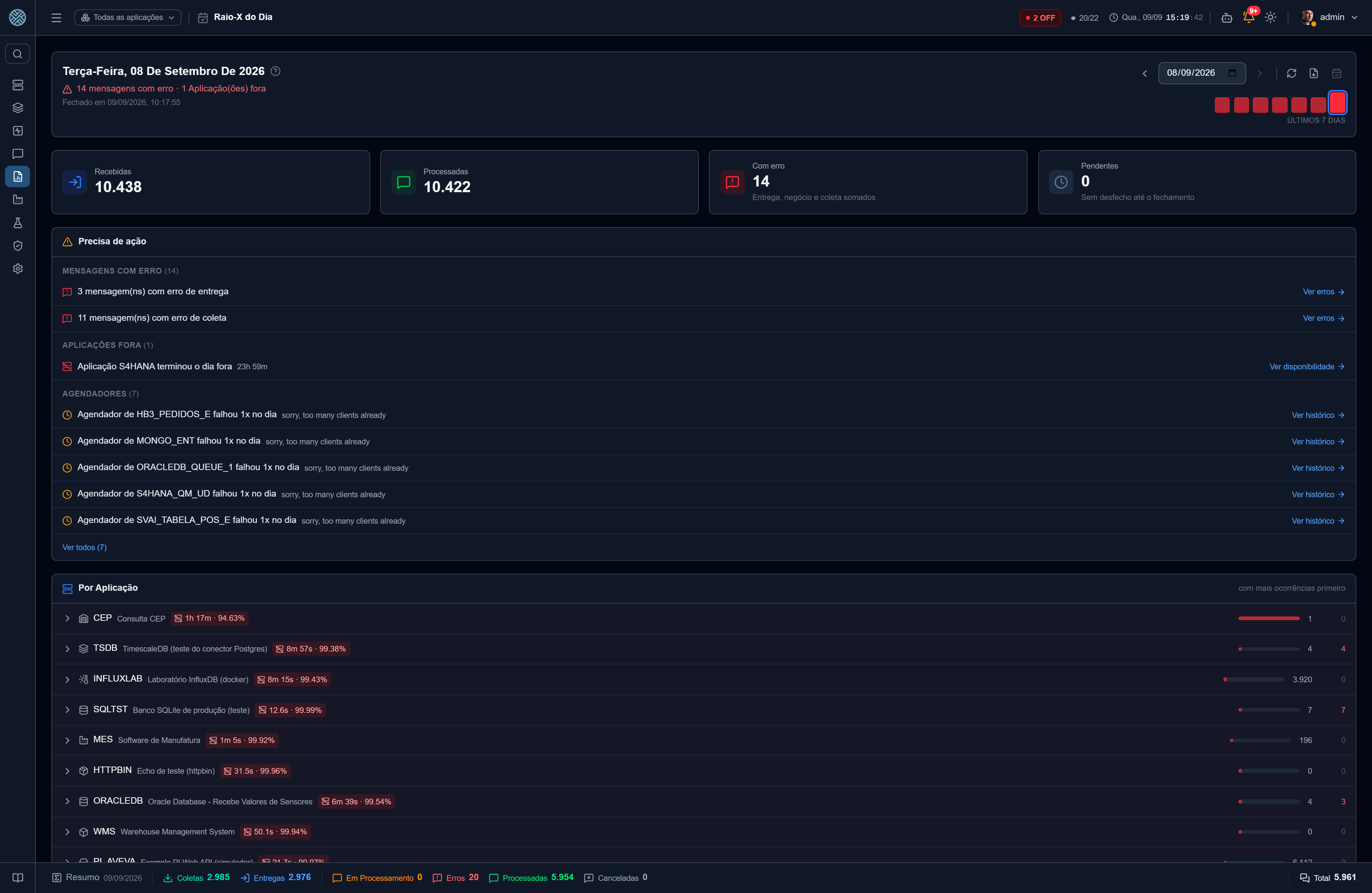Click the calendar check icon near date
1372x893 pixels.
[x=1336, y=73]
